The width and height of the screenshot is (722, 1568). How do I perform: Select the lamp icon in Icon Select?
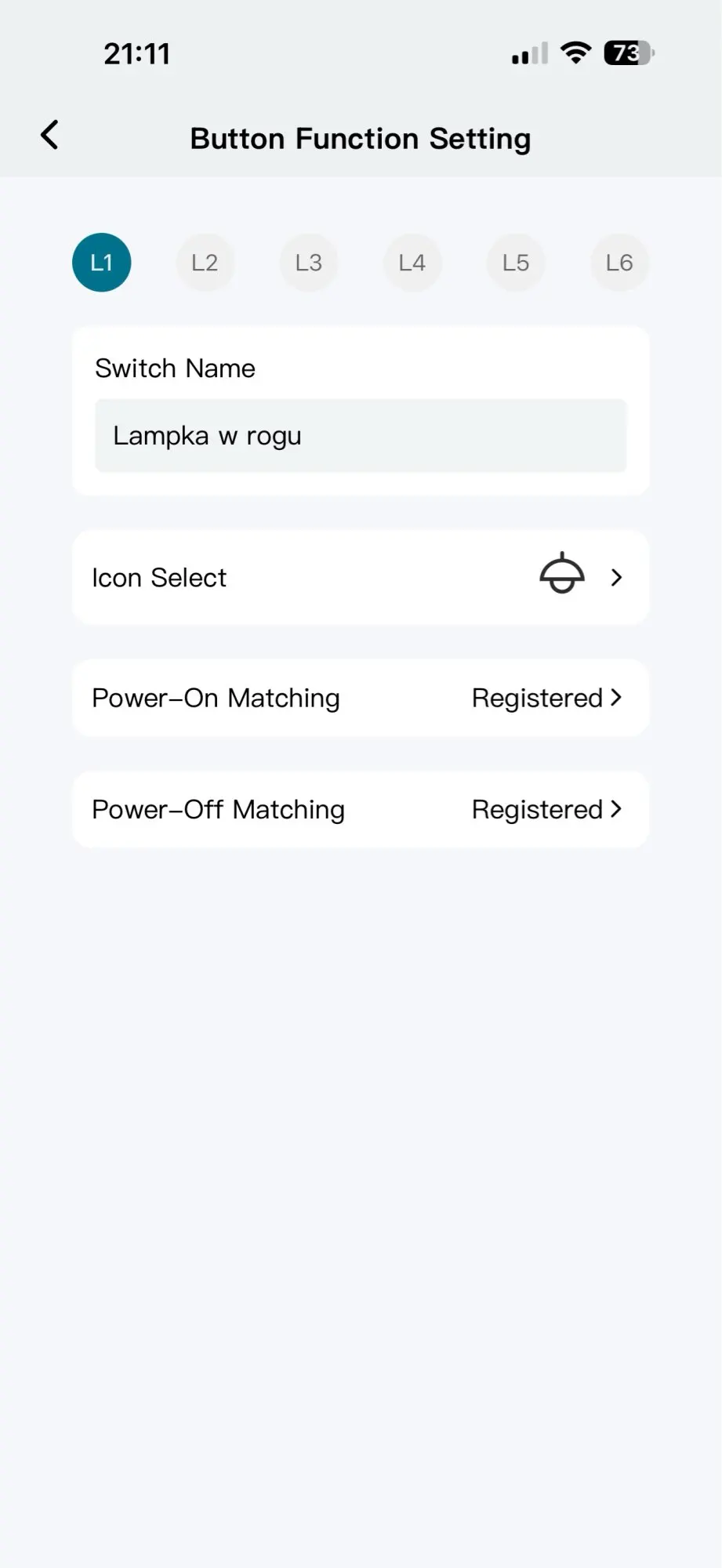click(x=562, y=574)
